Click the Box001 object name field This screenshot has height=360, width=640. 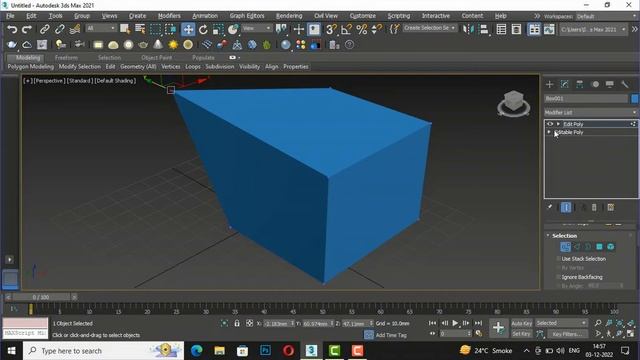(586, 98)
